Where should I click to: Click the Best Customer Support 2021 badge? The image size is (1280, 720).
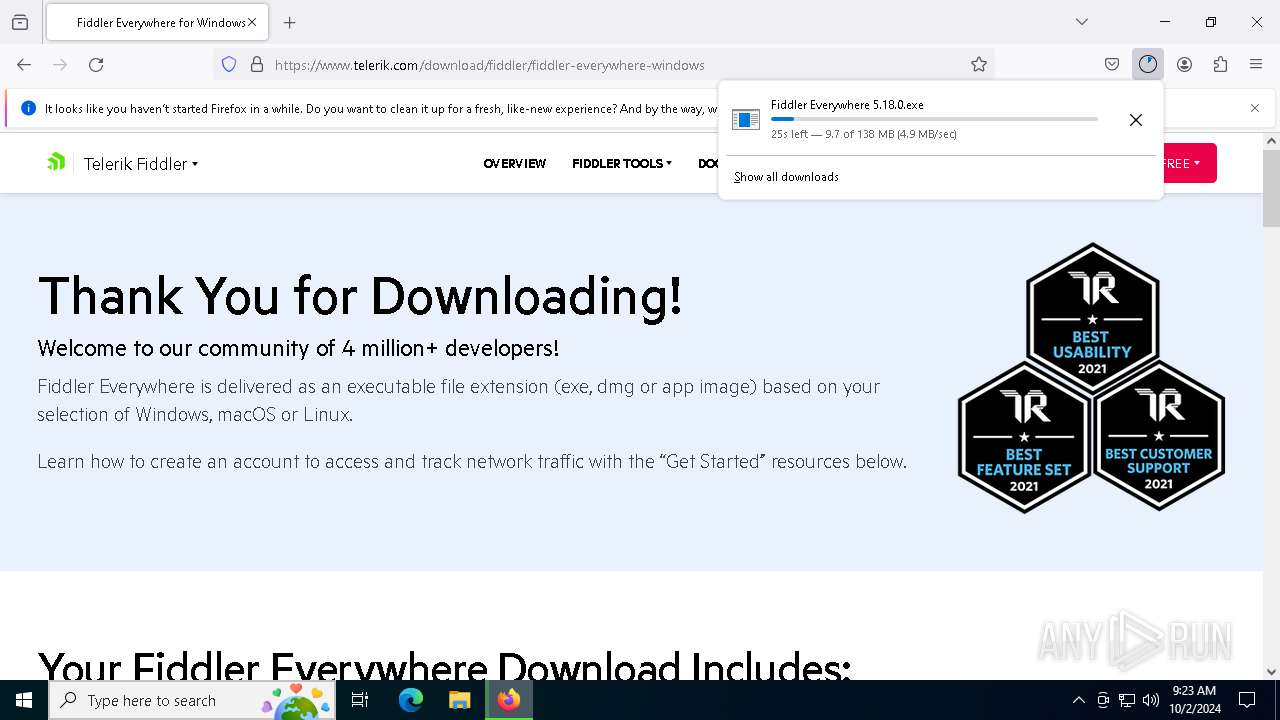(1159, 437)
